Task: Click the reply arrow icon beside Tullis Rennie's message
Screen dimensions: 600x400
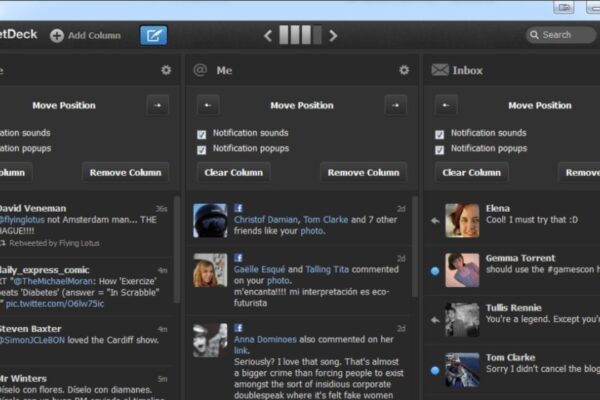Action: tap(435, 320)
